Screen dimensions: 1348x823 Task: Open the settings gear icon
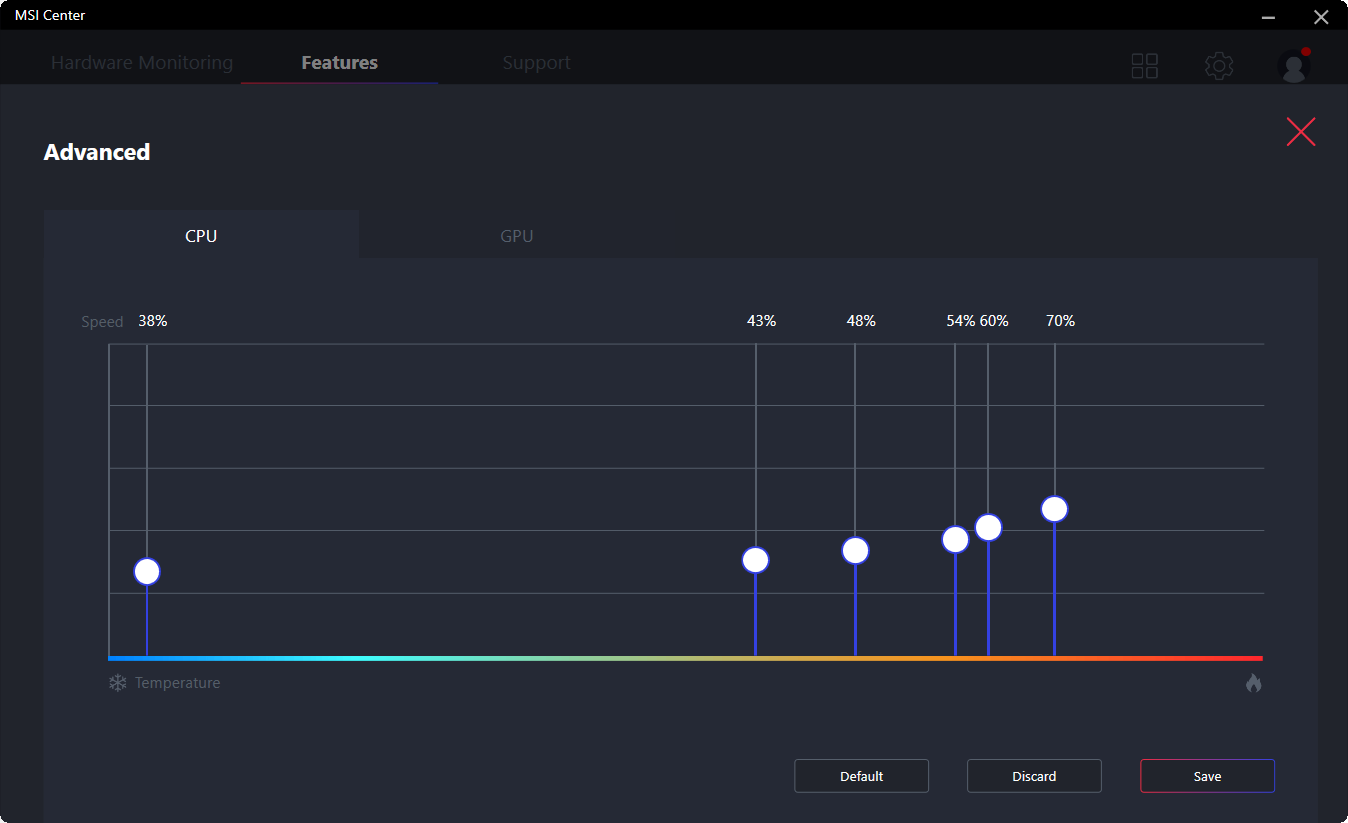coord(1218,66)
